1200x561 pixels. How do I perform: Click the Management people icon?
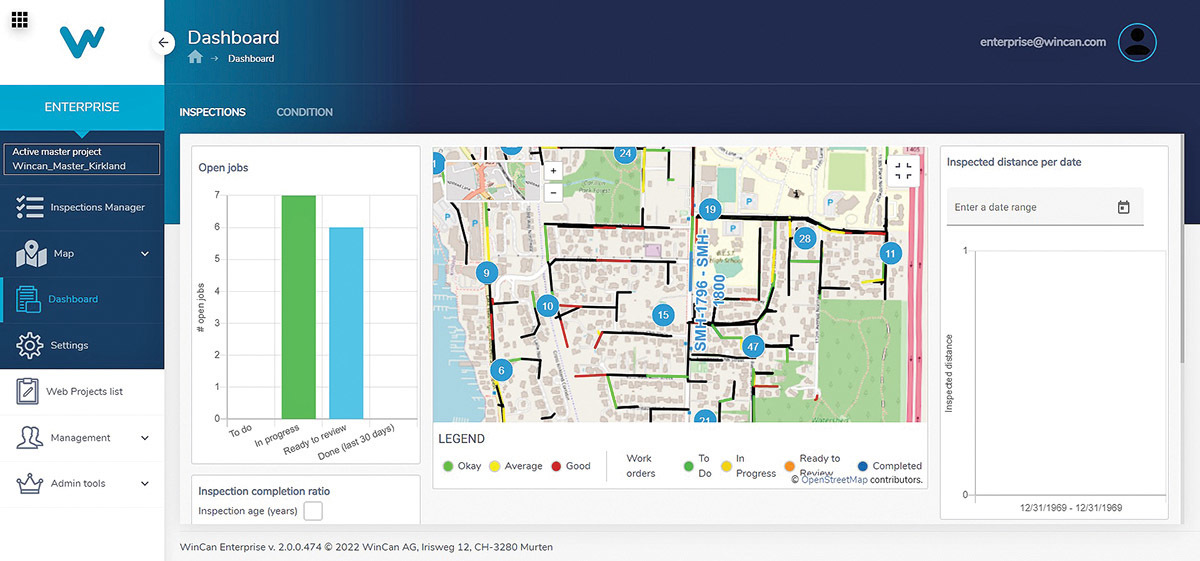[29, 437]
